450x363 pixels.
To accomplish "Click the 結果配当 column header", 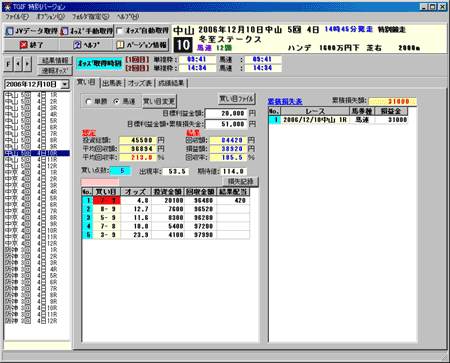I will [233, 192].
